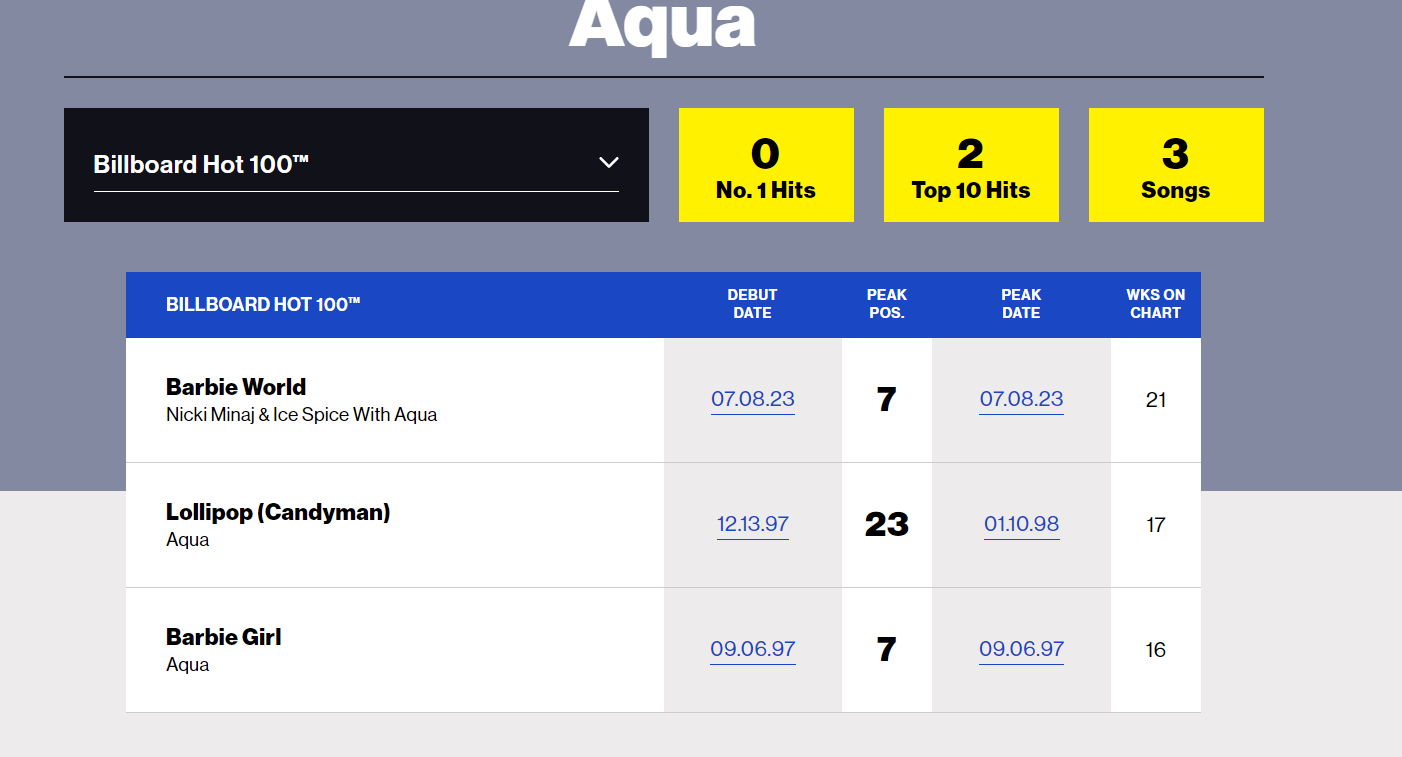
Task: Open Lollipop (Candyman) debut date 12.13.97
Action: click(753, 524)
